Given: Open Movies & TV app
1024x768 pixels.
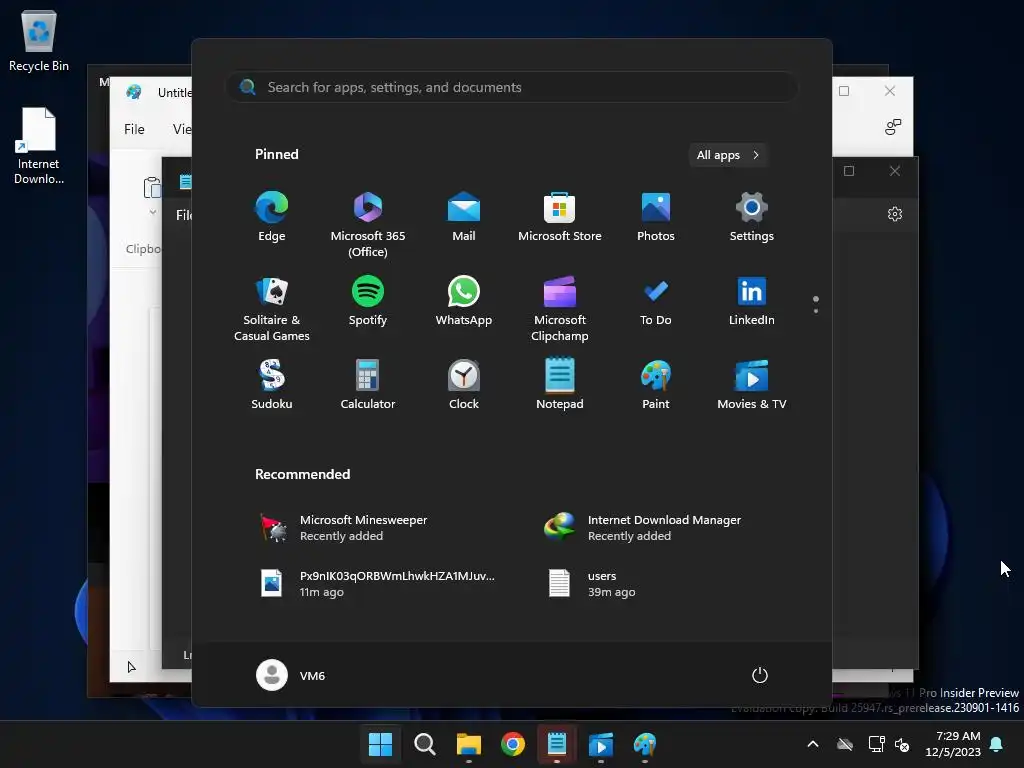Looking at the screenshot, I should (752, 385).
